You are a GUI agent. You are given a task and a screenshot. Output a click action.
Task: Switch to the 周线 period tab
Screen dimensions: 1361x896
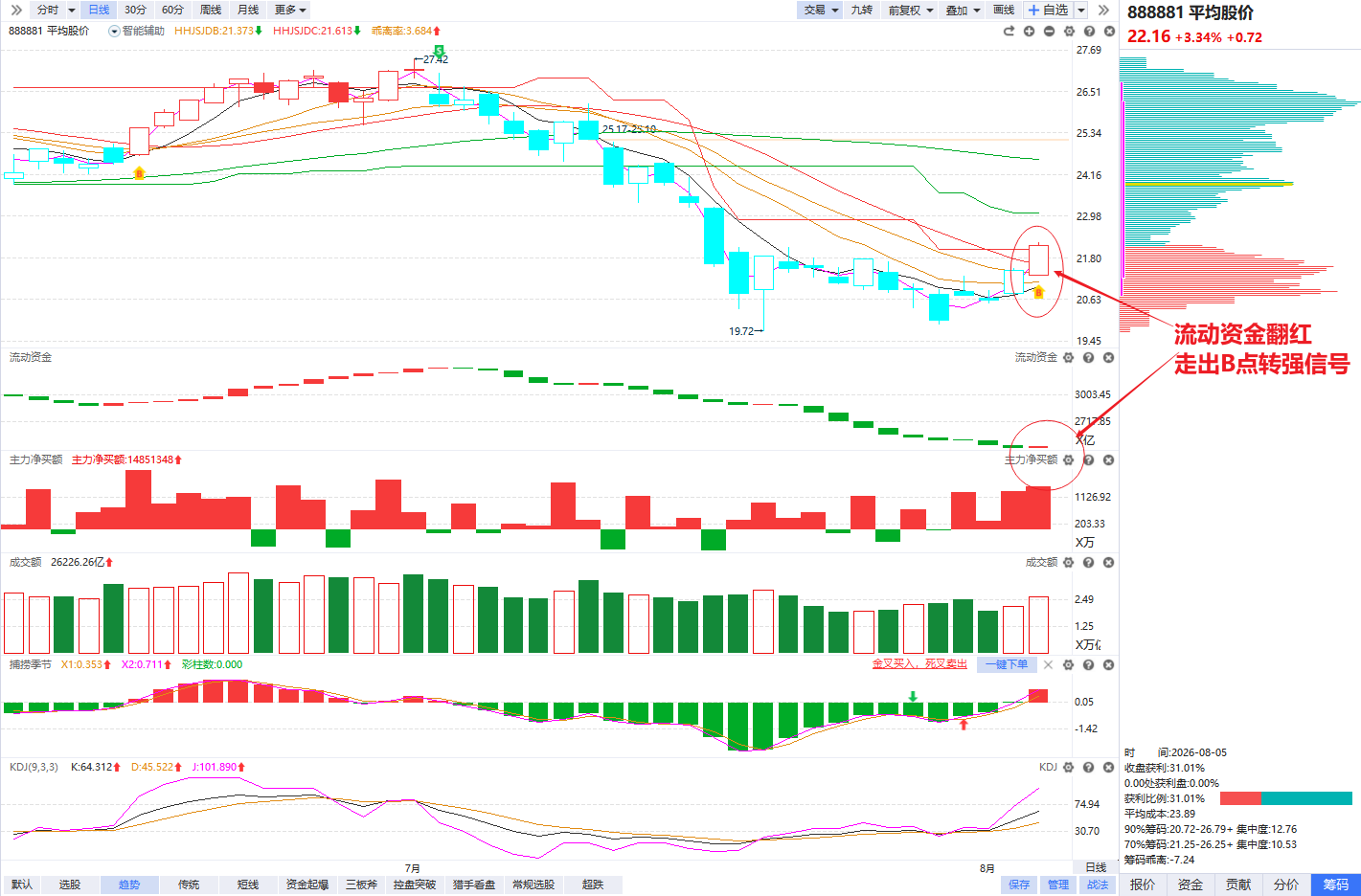211,10
